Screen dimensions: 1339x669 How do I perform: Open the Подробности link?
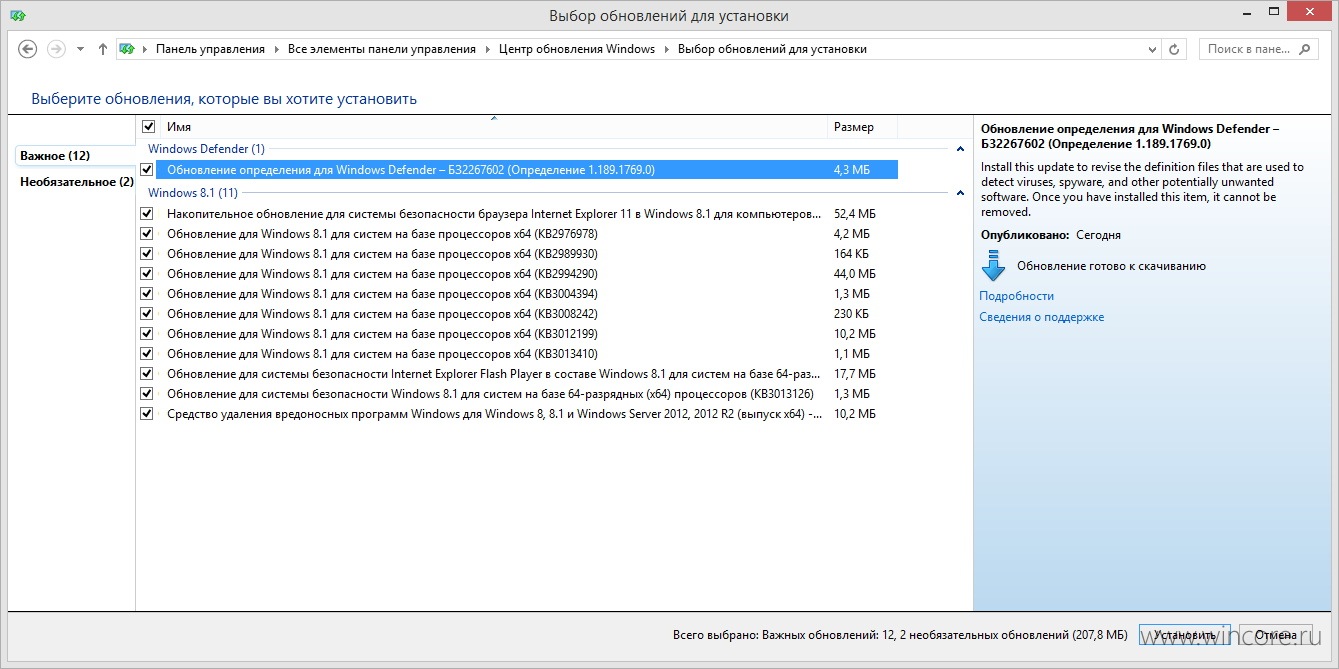[1016, 296]
